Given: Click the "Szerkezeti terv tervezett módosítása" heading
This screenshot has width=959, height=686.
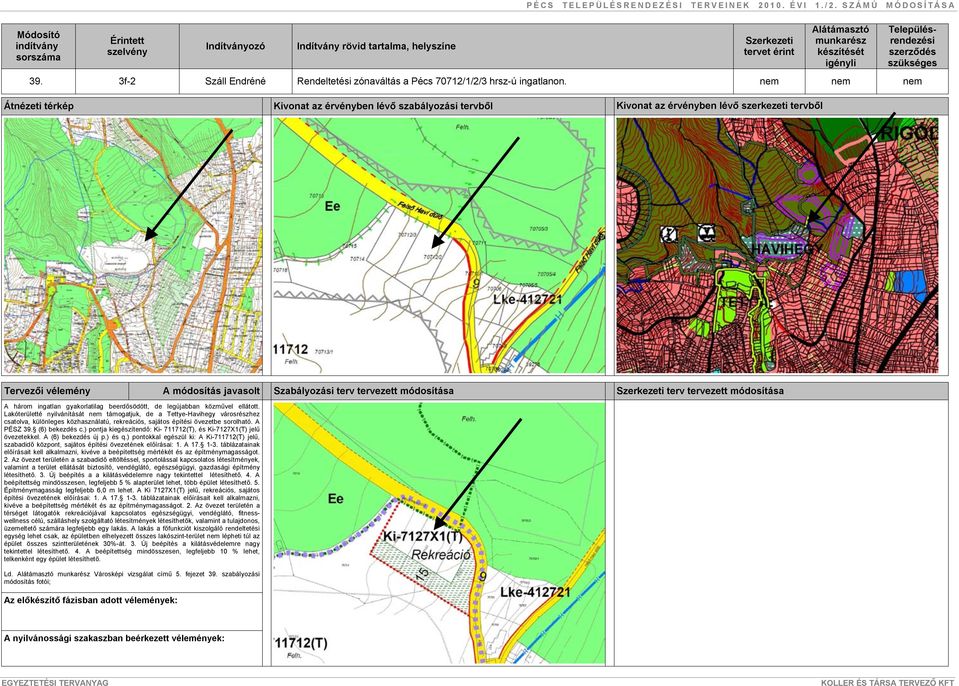Looking at the screenshot, I should coord(700,391).
